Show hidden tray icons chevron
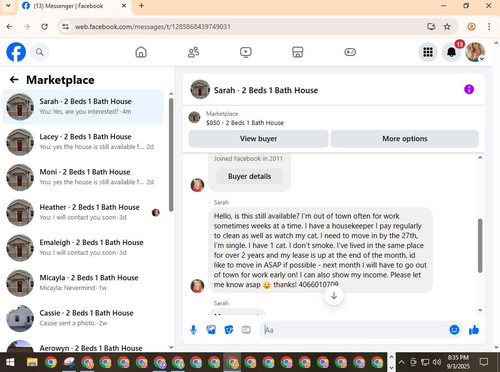 (x=402, y=362)
